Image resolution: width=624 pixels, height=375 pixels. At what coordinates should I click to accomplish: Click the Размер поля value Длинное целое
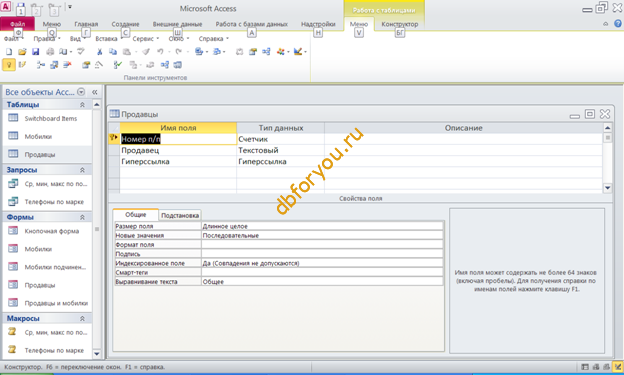tap(322, 226)
